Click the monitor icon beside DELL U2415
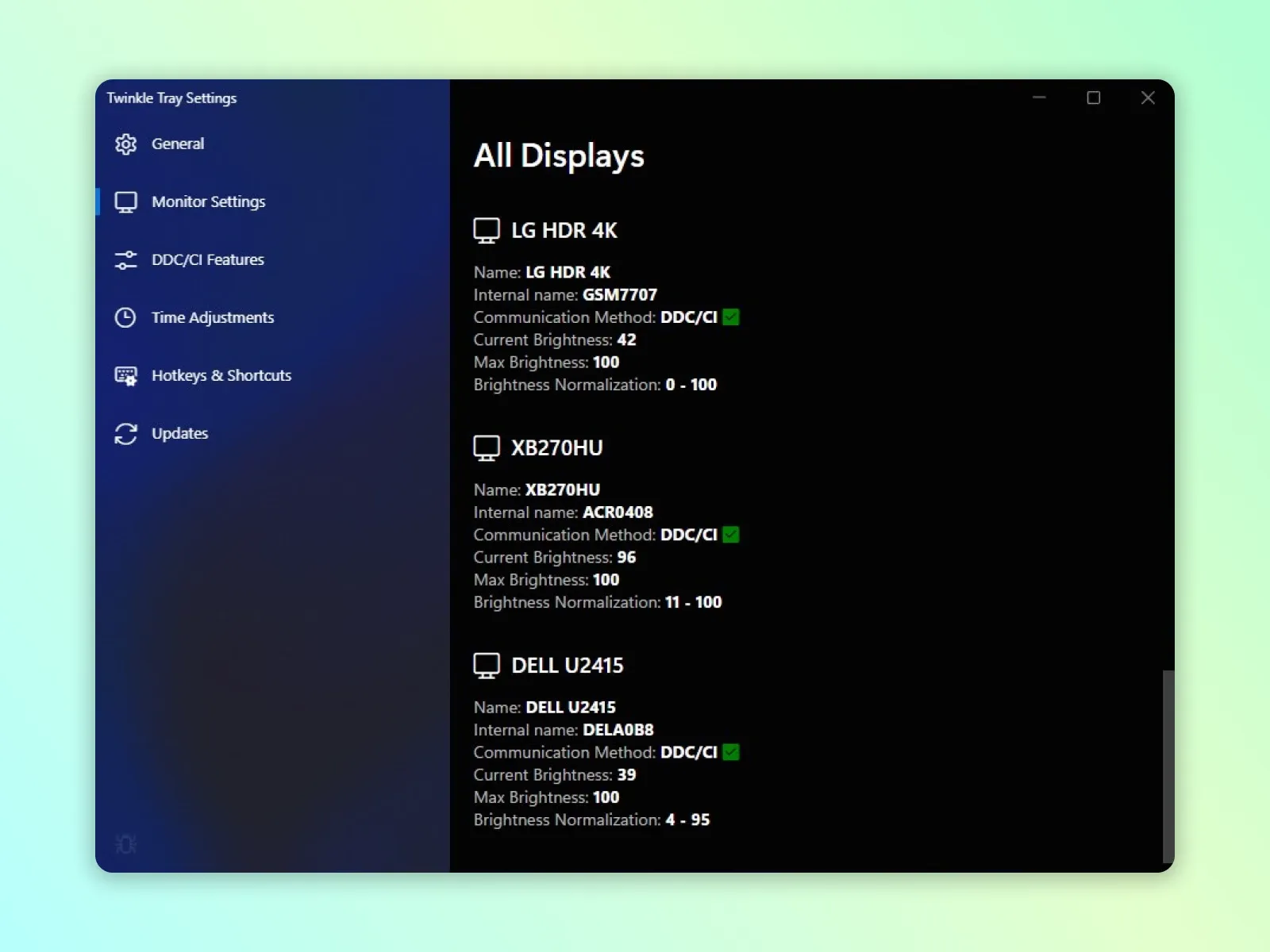The width and height of the screenshot is (1270, 952). 487,666
